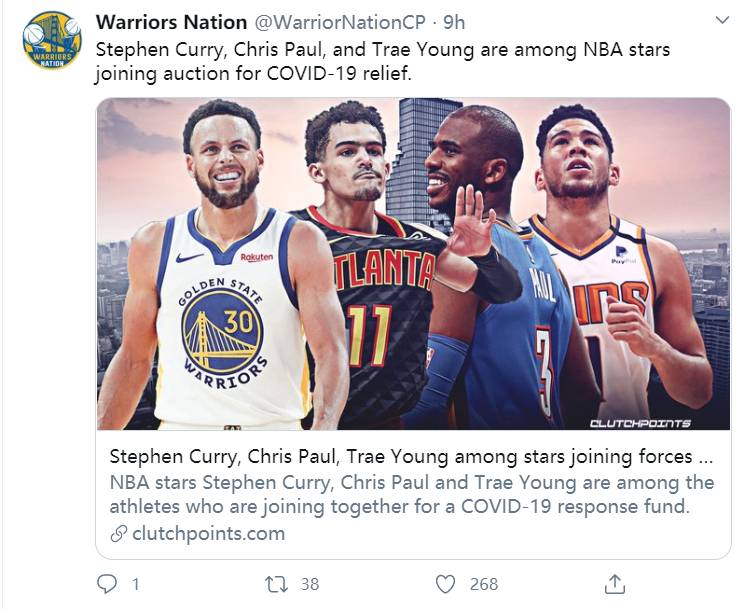Image resolution: width=751 pixels, height=609 pixels.
Task: Share the tweet using the upload arrow icon
Action: 616,583
